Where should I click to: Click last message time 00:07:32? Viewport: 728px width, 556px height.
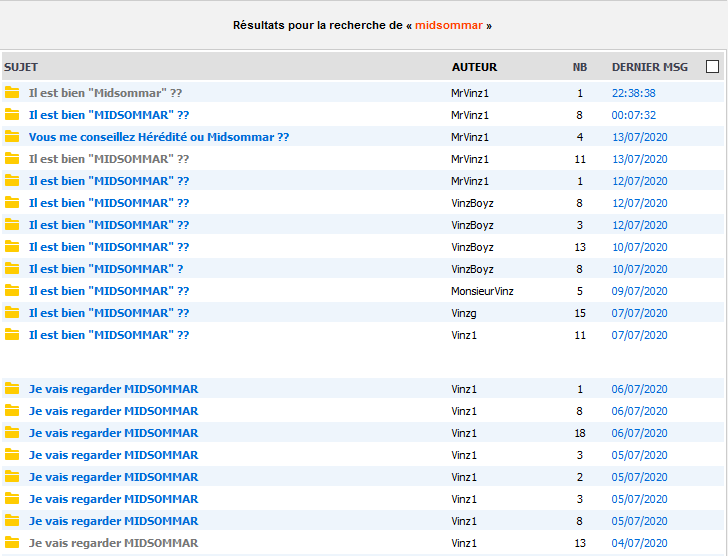633,115
